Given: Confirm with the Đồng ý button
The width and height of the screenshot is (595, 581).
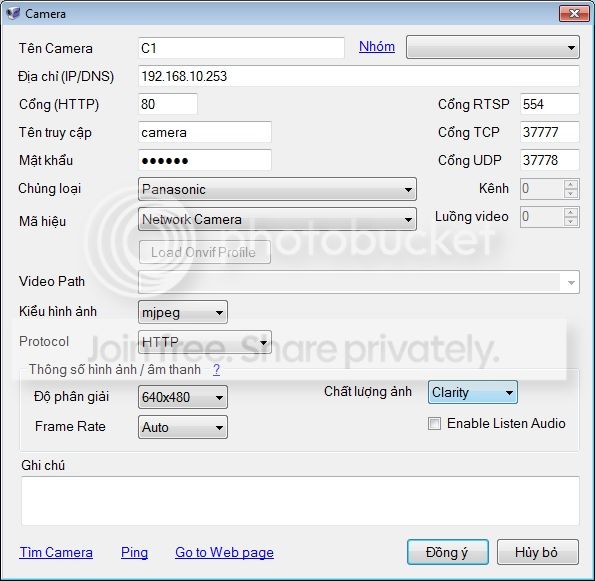Looking at the screenshot, I should pyautogui.click(x=448, y=552).
